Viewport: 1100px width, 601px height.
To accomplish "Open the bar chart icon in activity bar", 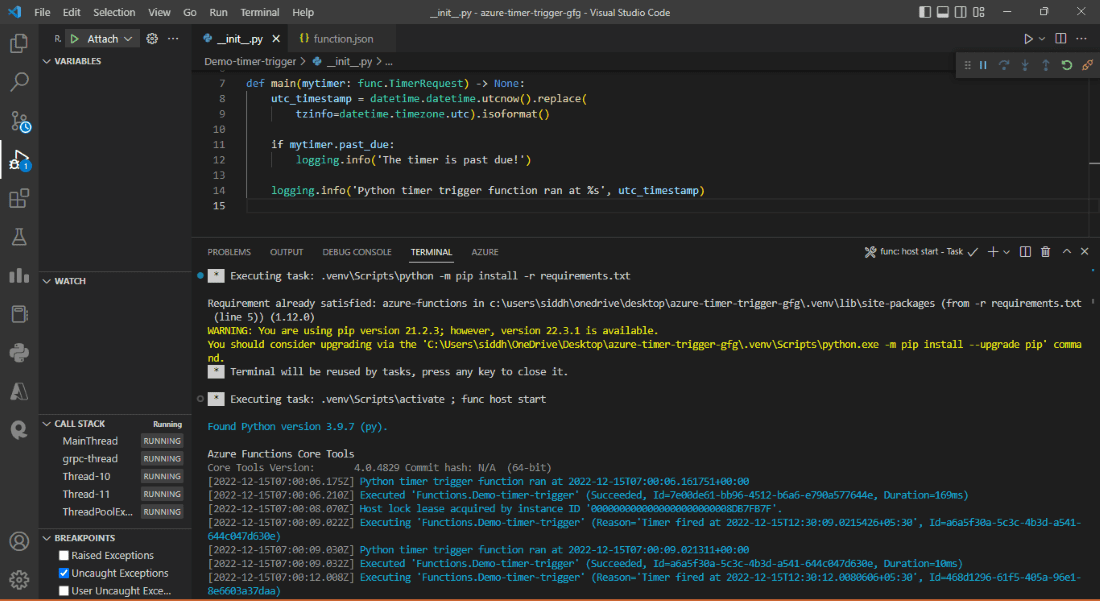I will (x=19, y=276).
